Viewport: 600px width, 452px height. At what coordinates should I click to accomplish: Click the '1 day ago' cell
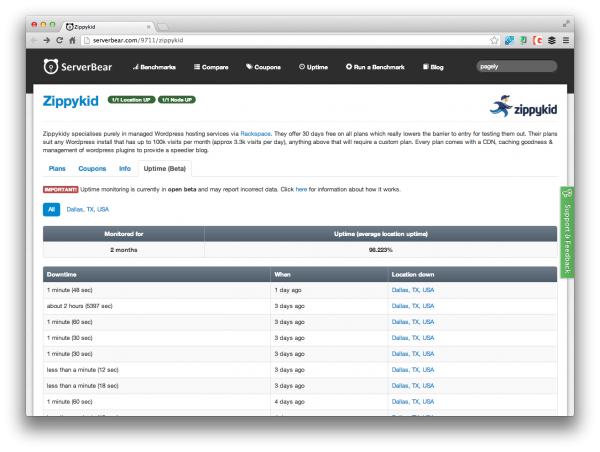(329, 290)
